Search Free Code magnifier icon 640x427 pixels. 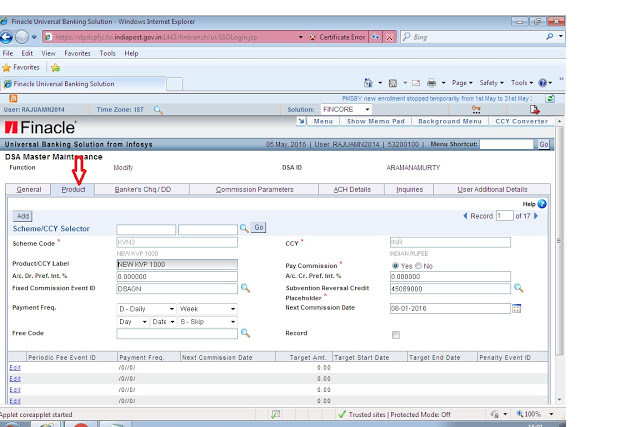tap(245, 333)
